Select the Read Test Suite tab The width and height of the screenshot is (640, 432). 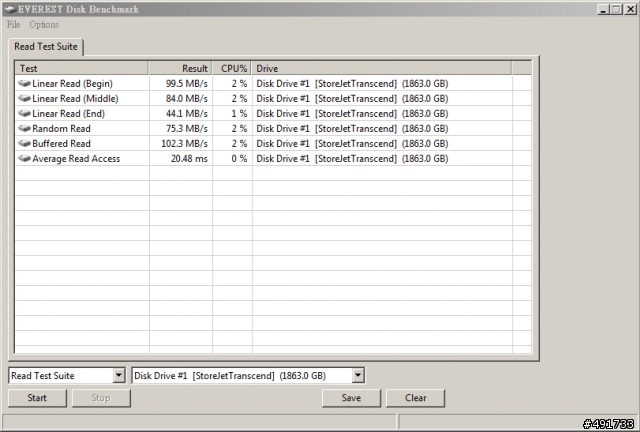click(46, 47)
